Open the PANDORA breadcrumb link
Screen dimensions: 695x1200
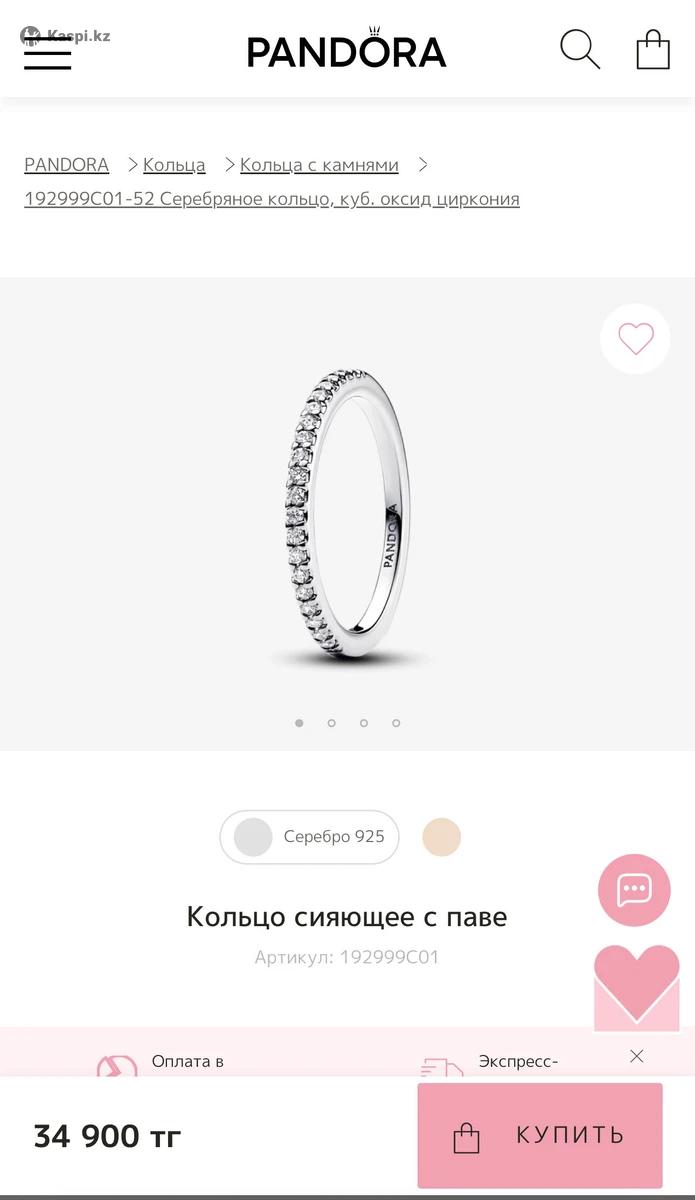tap(66, 165)
